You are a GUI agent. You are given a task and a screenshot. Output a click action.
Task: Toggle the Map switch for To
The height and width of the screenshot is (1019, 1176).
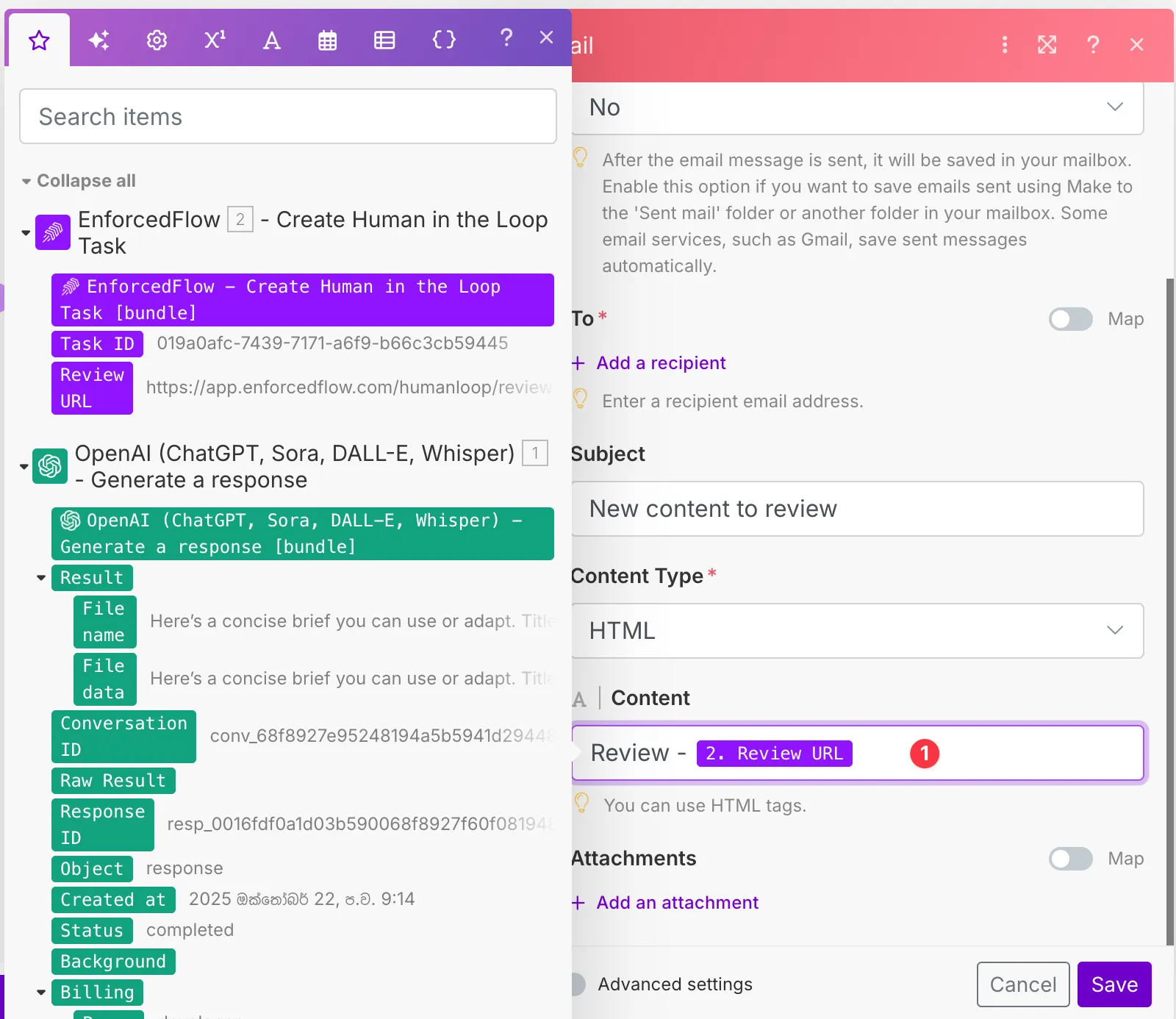point(1070,319)
